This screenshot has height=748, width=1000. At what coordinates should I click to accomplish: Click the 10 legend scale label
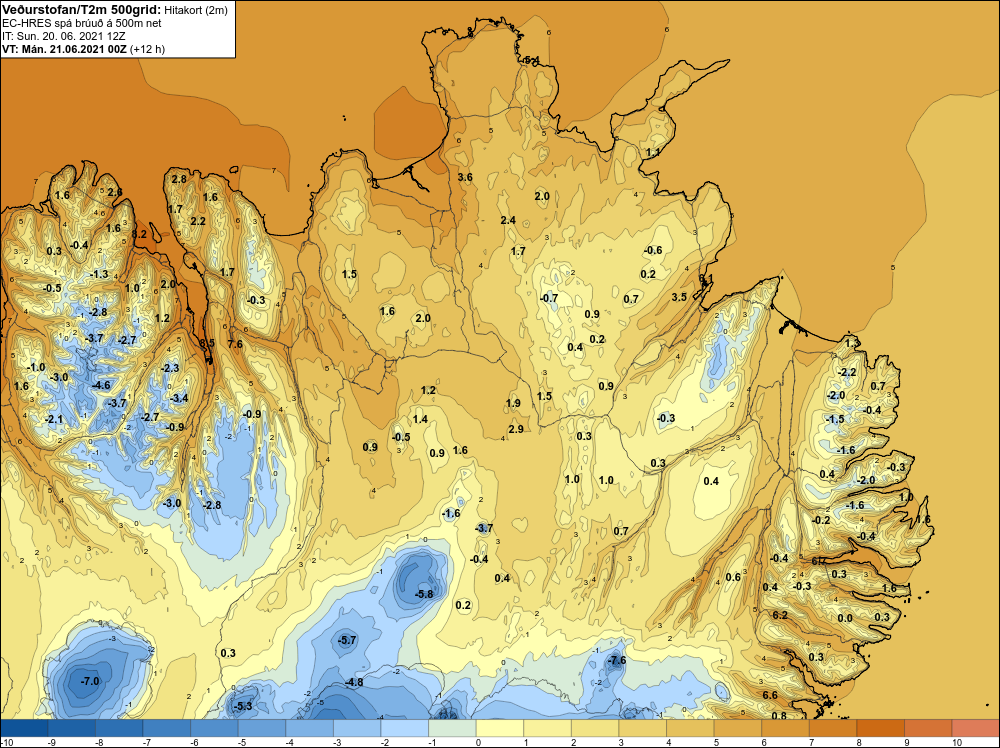pyautogui.click(x=957, y=742)
